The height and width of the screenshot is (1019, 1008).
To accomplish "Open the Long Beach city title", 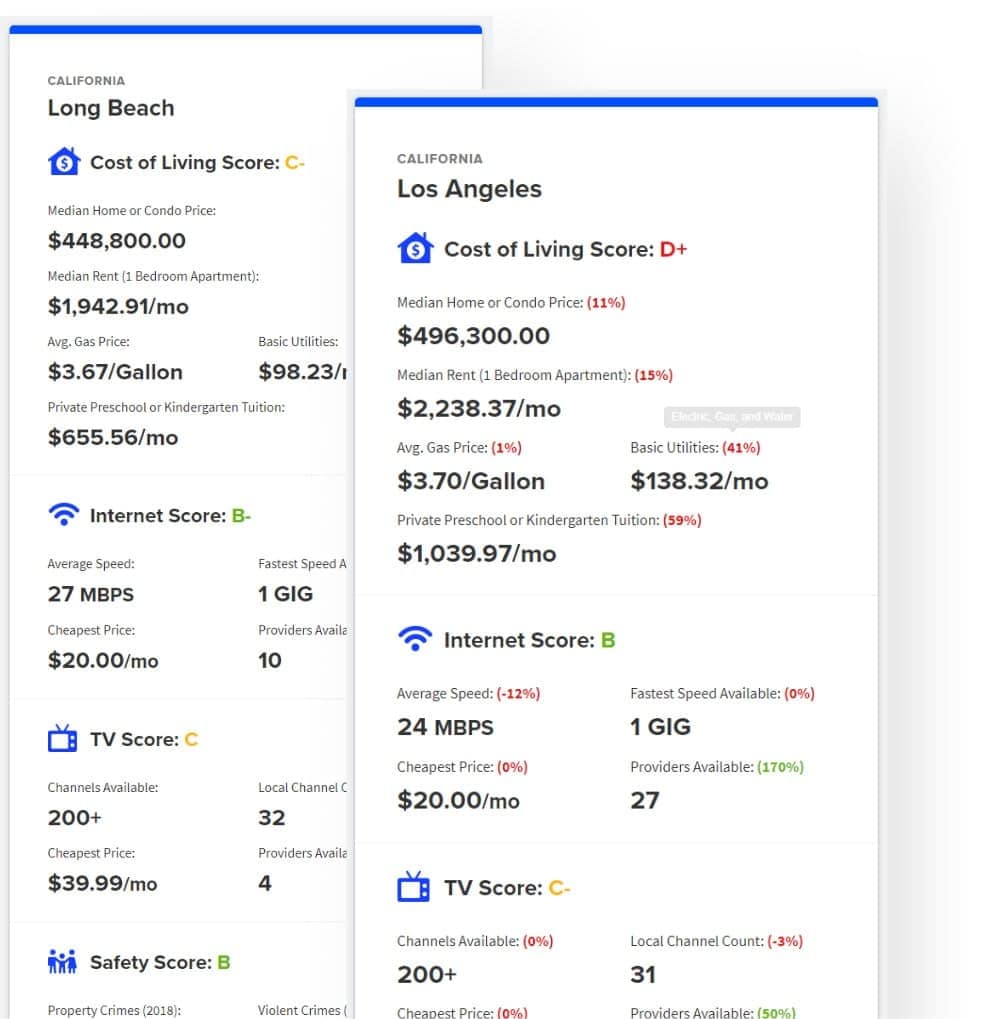I will coord(111,108).
